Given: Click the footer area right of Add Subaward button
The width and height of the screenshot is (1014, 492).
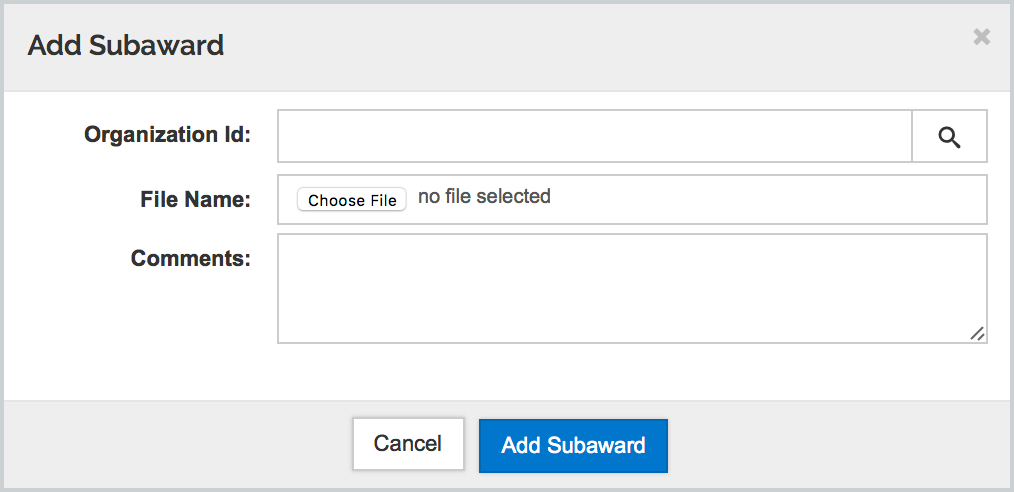Looking at the screenshot, I should pyautogui.click(x=840, y=444).
